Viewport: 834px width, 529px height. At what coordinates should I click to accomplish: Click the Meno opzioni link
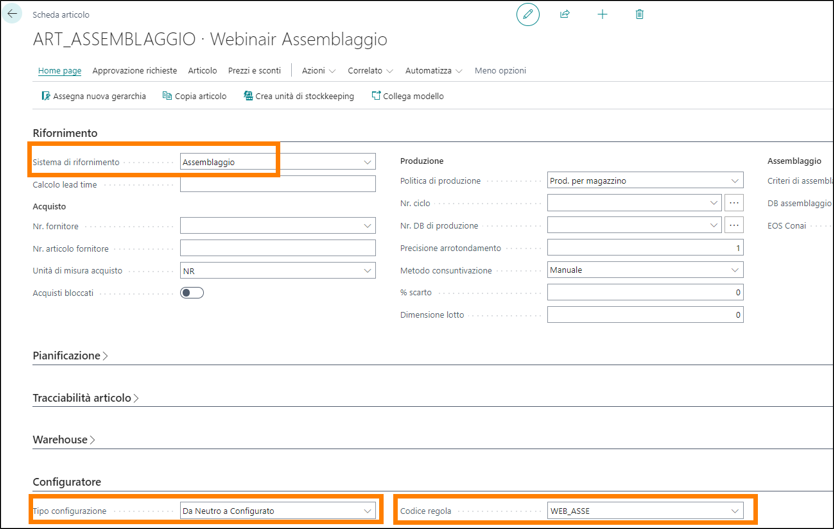[x=500, y=71]
